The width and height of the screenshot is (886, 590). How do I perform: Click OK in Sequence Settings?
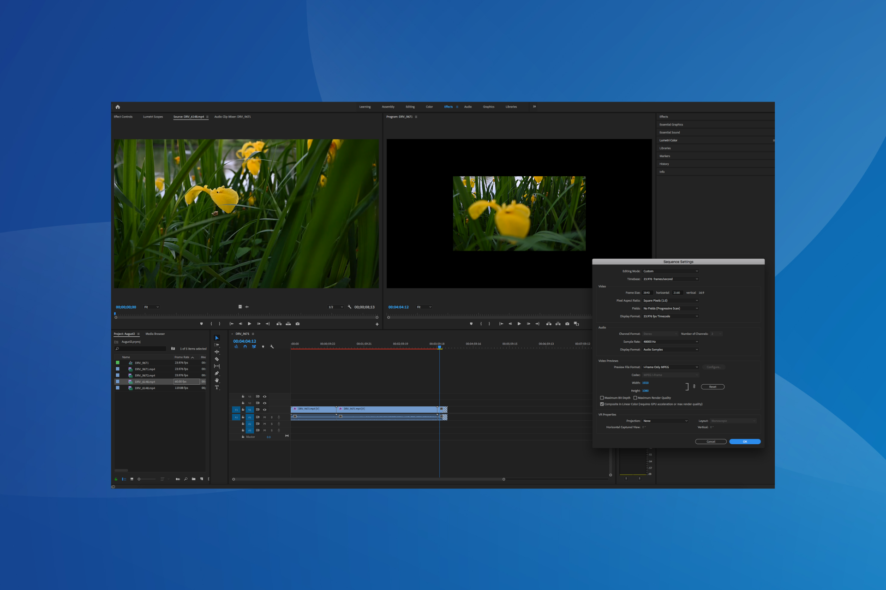745,441
